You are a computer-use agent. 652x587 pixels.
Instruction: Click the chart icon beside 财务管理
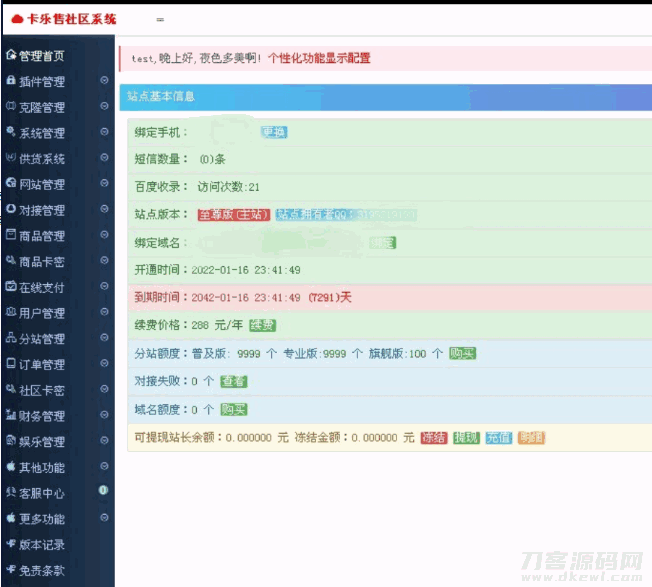[10, 416]
